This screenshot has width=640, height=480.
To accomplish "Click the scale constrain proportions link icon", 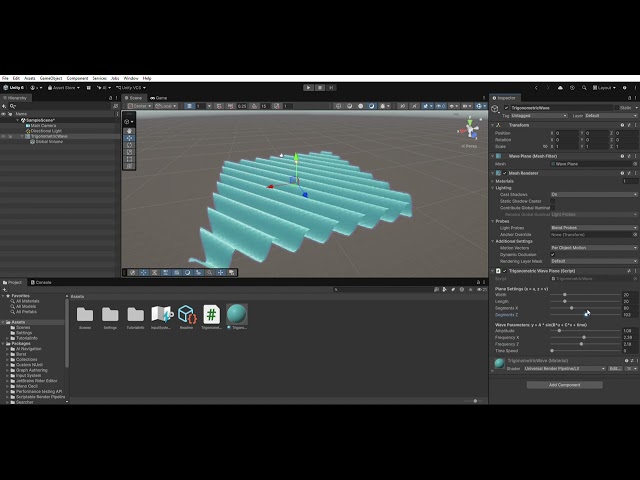I will [545, 147].
